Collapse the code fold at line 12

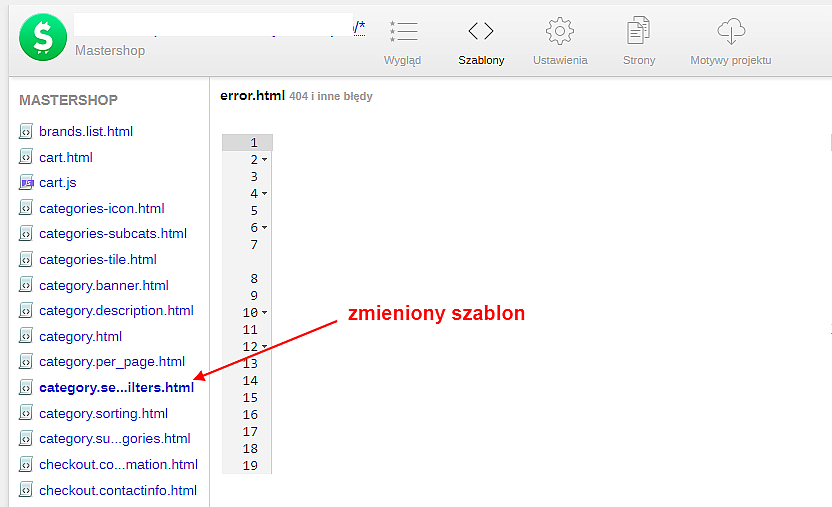[x=264, y=346]
